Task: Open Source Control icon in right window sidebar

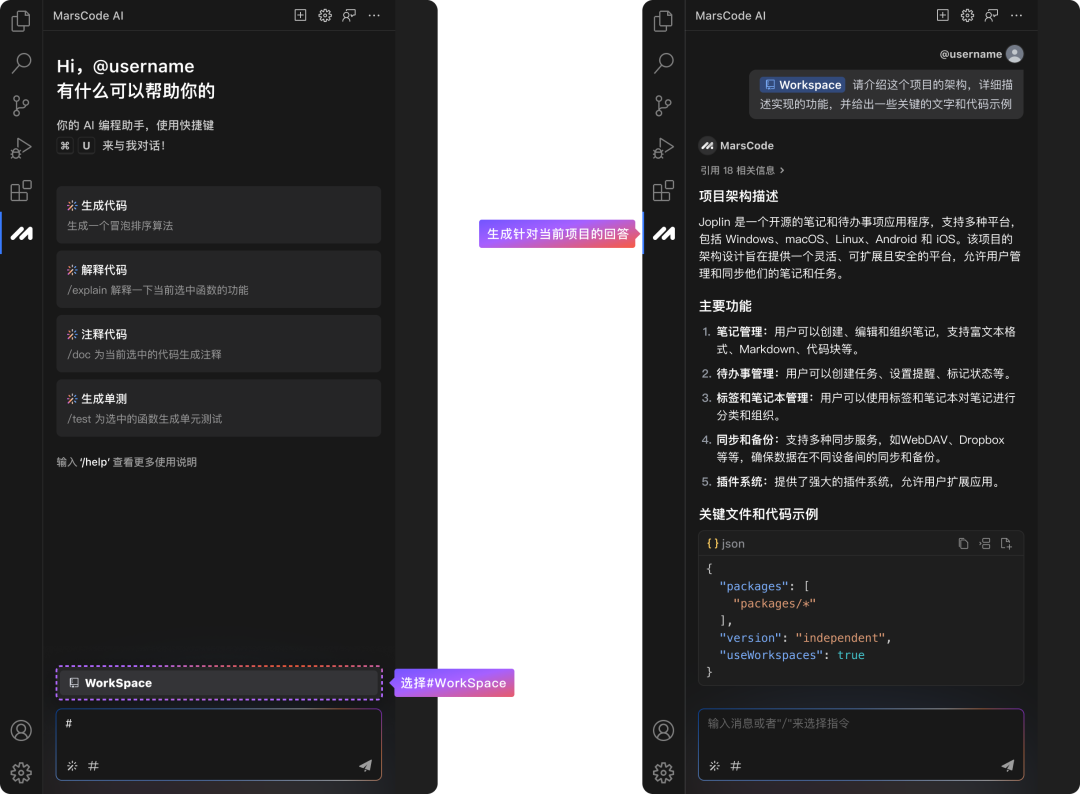Action: (663, 105)
